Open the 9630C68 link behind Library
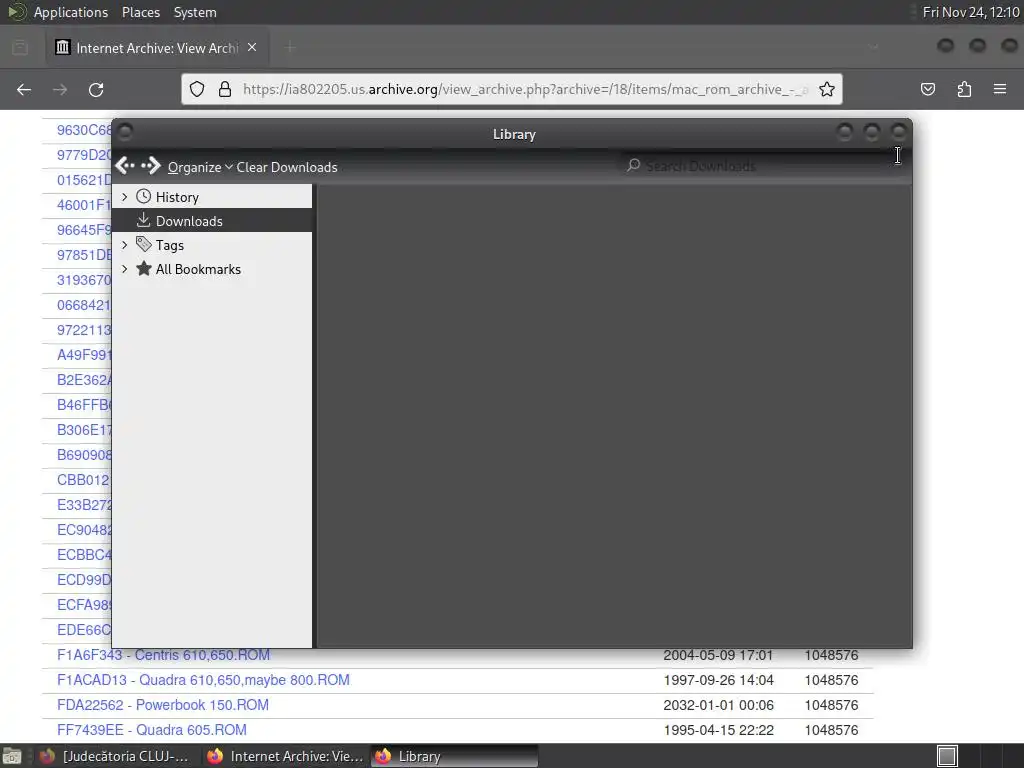Viewport: 1024px width, 768px height. point(84,130)
